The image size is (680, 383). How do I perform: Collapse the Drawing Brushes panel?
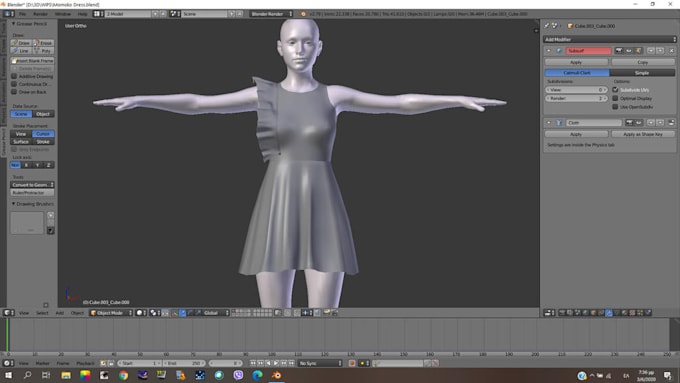pyautogui.click(x=13, y=204)
